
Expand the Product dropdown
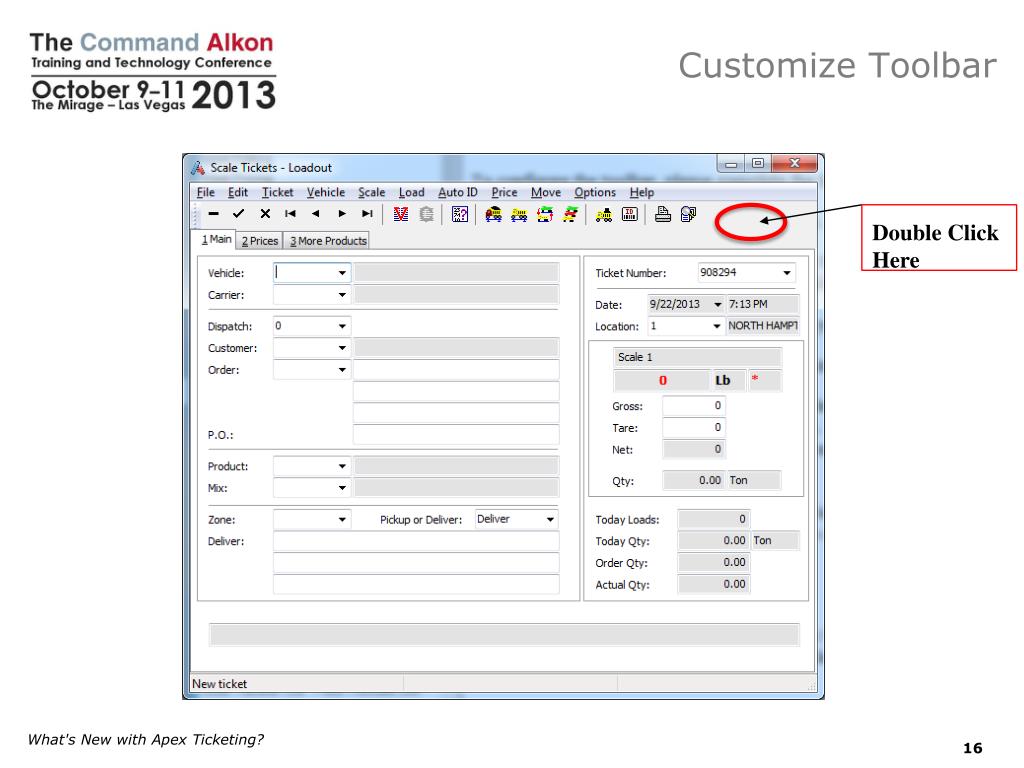click(x=342, y=466)
